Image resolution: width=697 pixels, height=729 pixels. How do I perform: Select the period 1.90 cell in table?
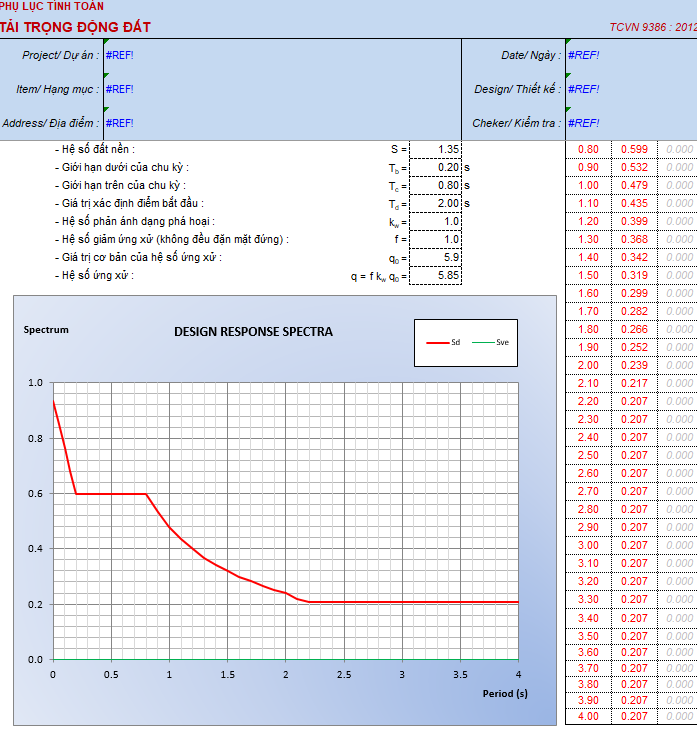click(588, 347)
